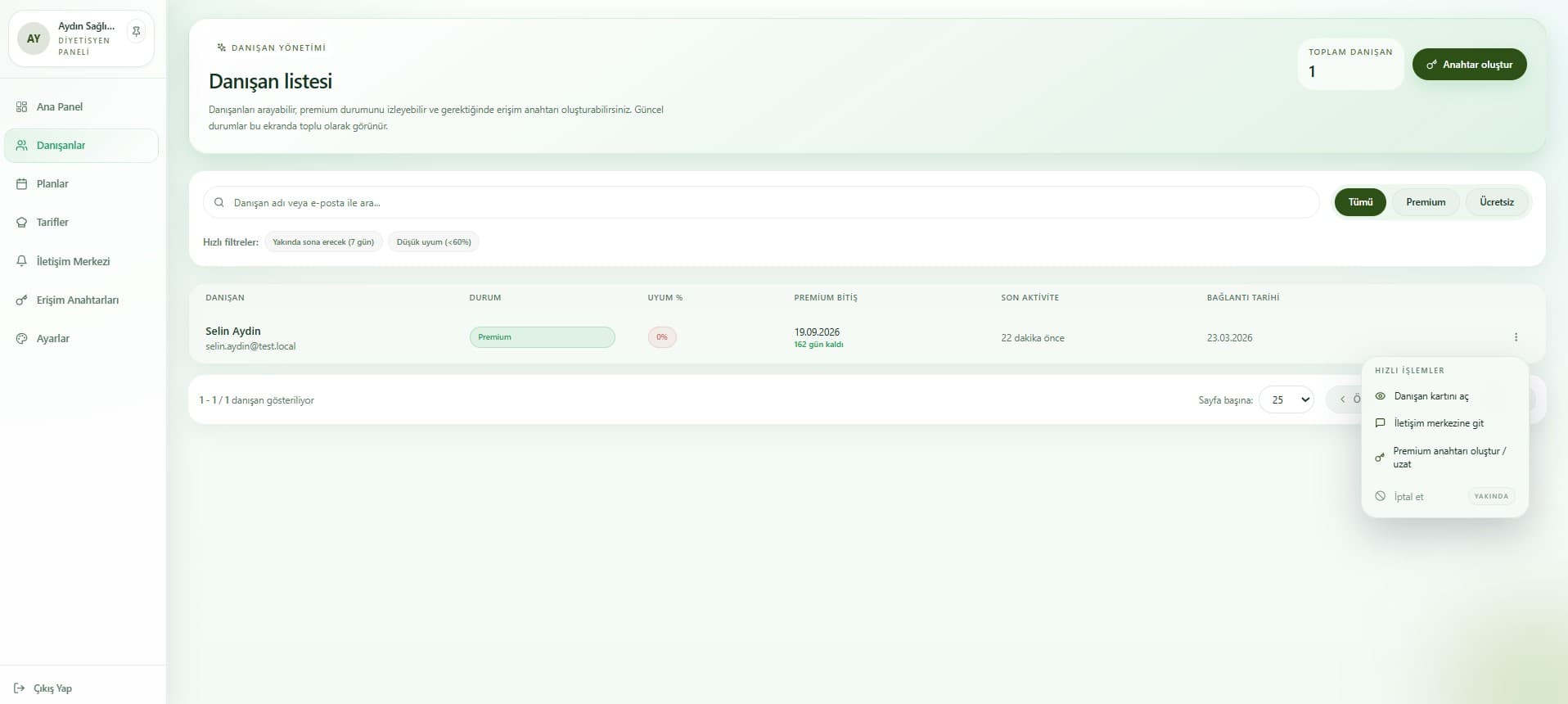Log out with Çıkış Yap
This screenshot has width=1568, height=704.
click(x=52, y=688)
